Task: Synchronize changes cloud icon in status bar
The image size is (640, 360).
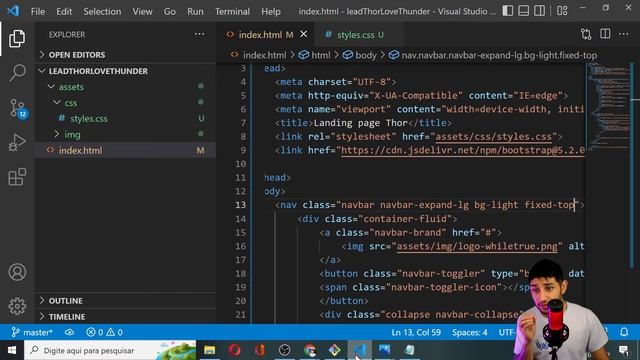Action: tap(69, 332)
